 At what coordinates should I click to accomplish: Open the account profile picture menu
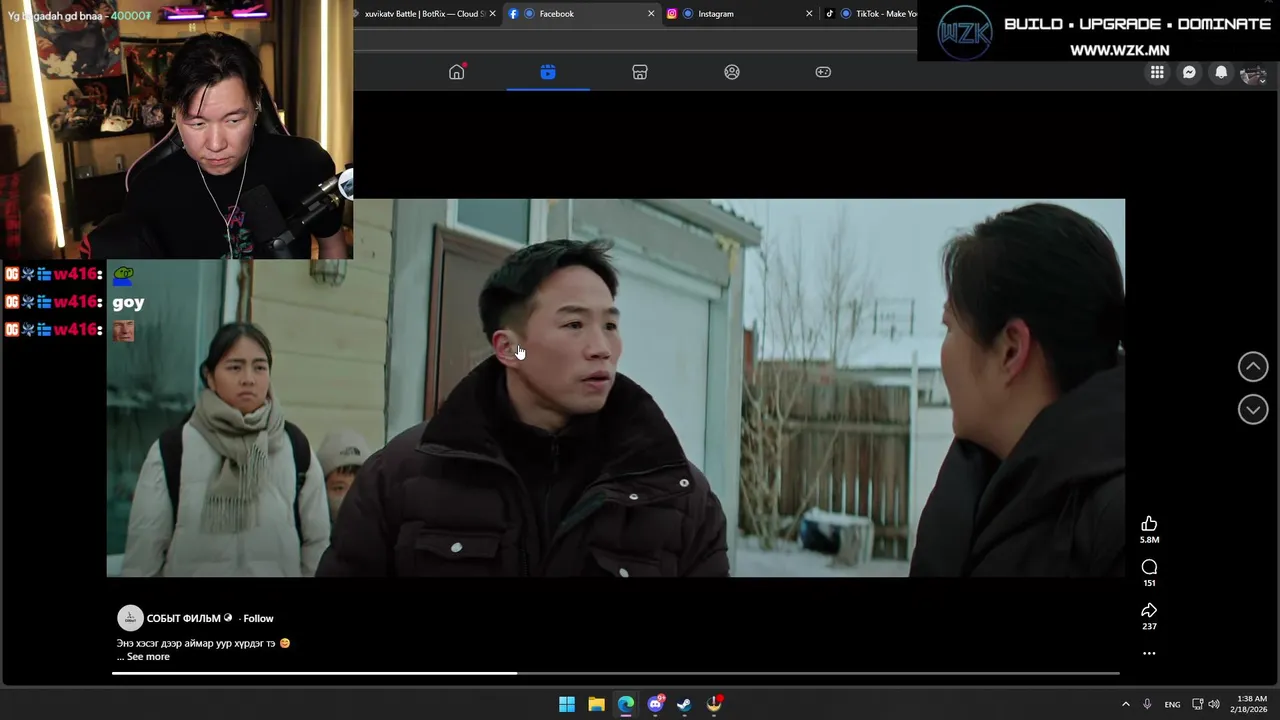click(x=1253, y=73)
